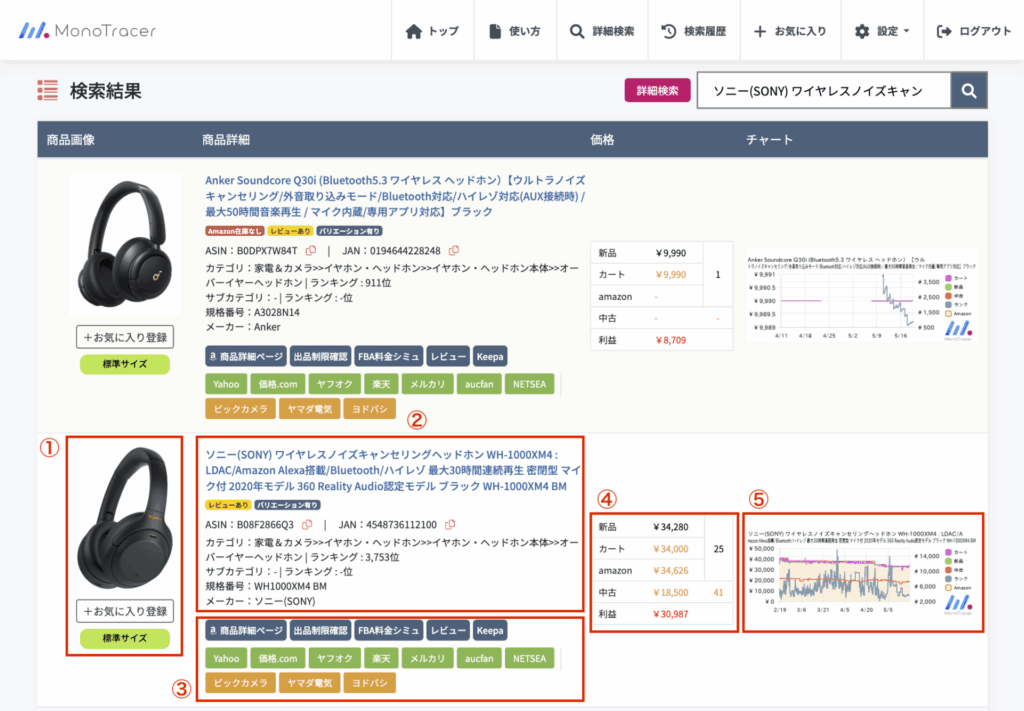Open the Sony WH-1000XM4 price chart

(861, 572)
